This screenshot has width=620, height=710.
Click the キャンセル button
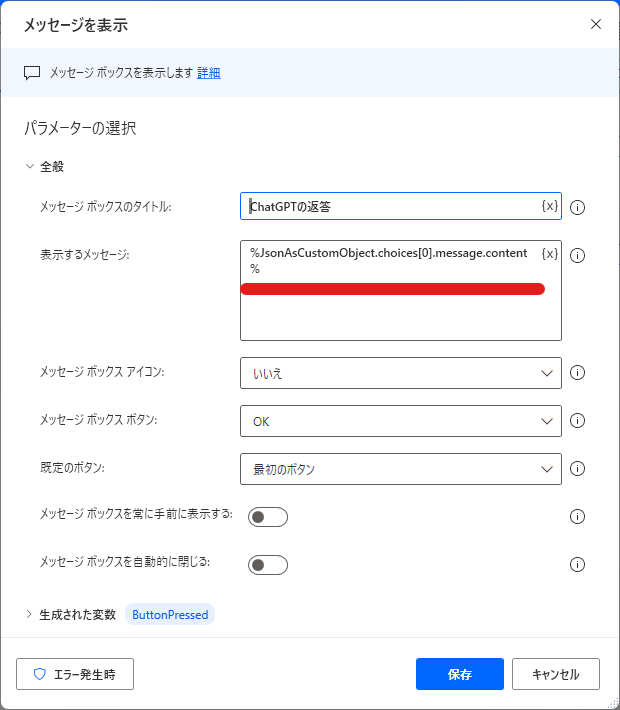click(556, 674)
